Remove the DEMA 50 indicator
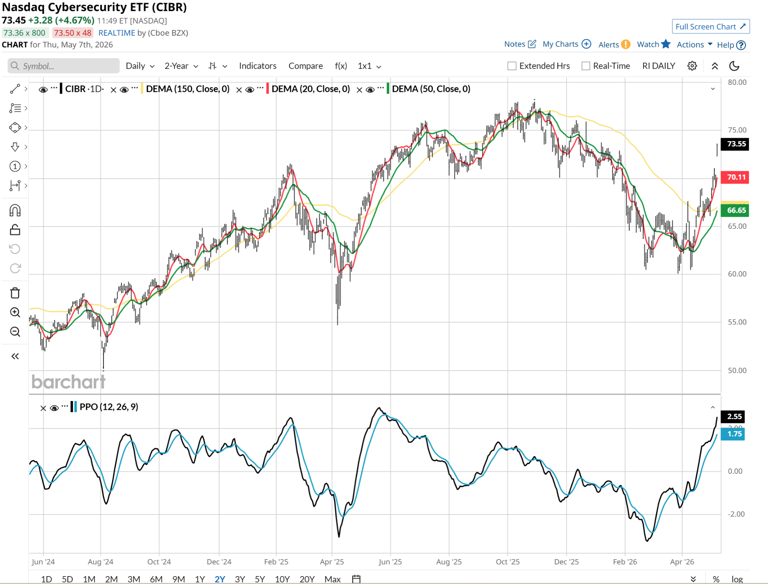Viewport: 768px width, 584px height. click(x=360, y=90)
